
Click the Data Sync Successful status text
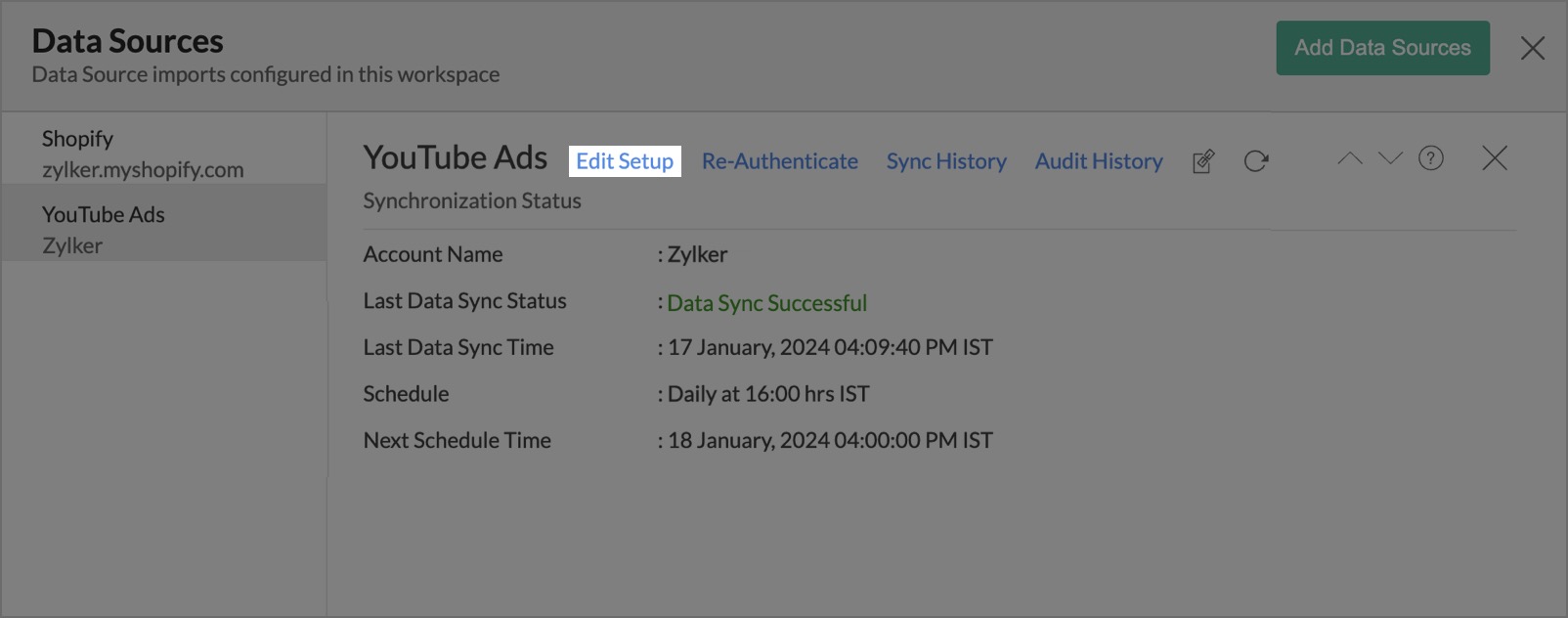(767, 303)
